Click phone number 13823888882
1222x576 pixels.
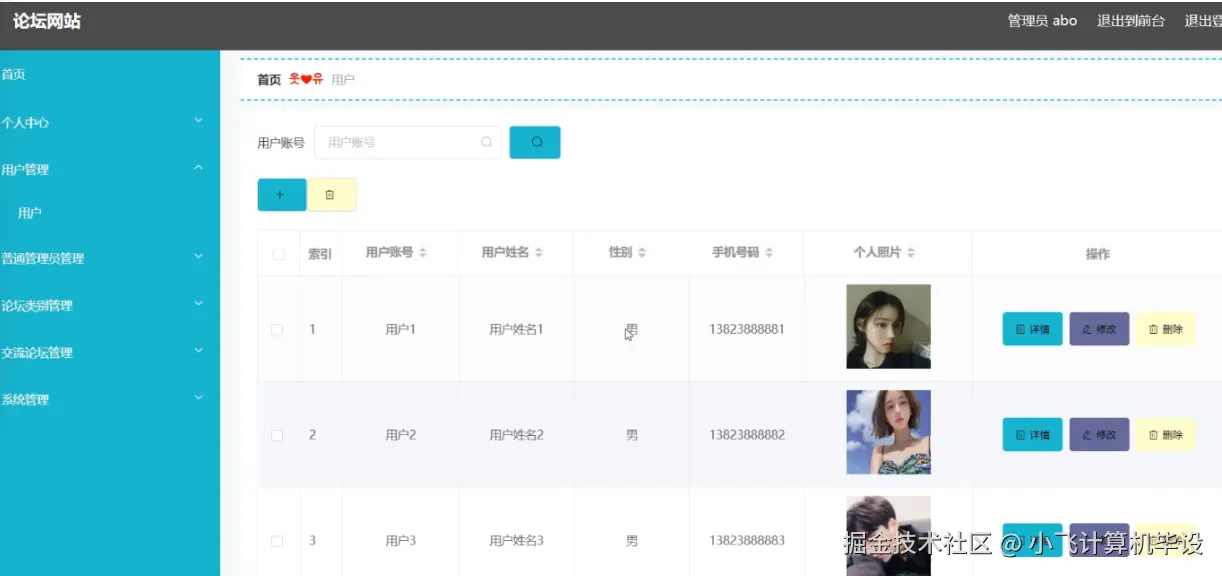747,435
